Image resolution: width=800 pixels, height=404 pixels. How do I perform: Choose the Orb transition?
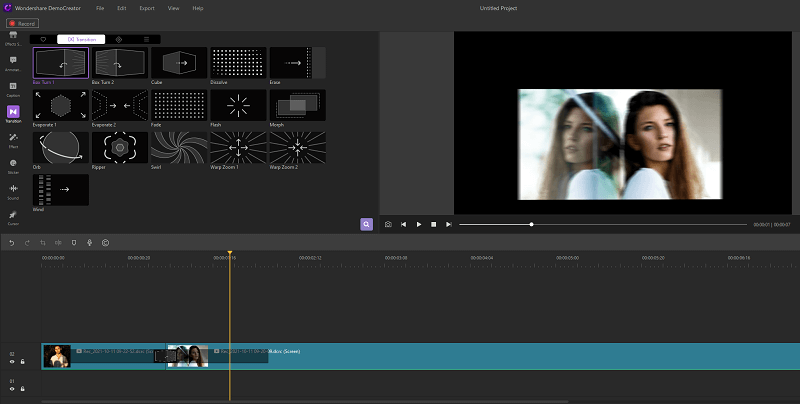[x=61, y=148]
